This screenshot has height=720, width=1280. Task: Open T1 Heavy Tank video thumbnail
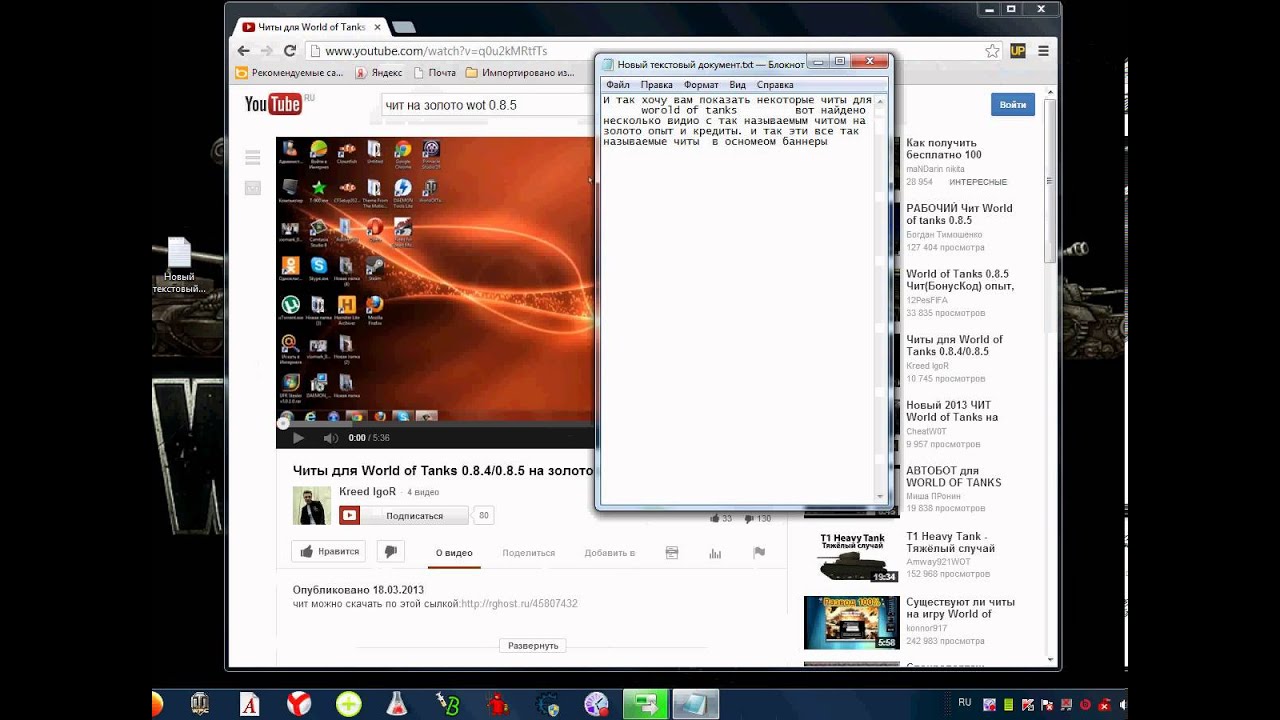pyautogui.click(x=852, y=557)
